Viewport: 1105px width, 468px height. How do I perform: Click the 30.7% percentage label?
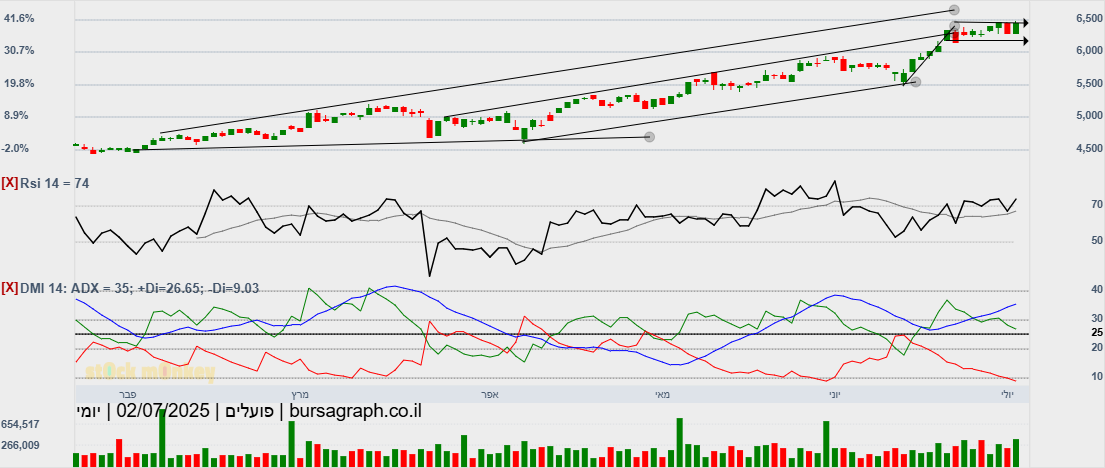(20, 51)
